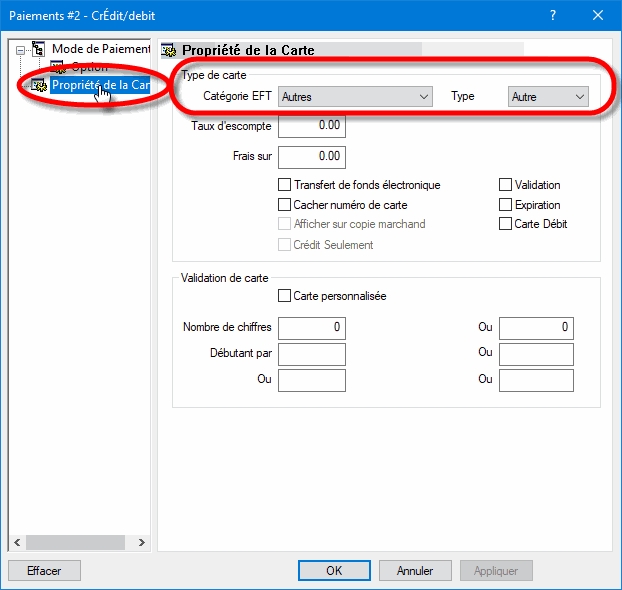
Task: Select Propriété de la Carte in tree
Action: [99, 85]
